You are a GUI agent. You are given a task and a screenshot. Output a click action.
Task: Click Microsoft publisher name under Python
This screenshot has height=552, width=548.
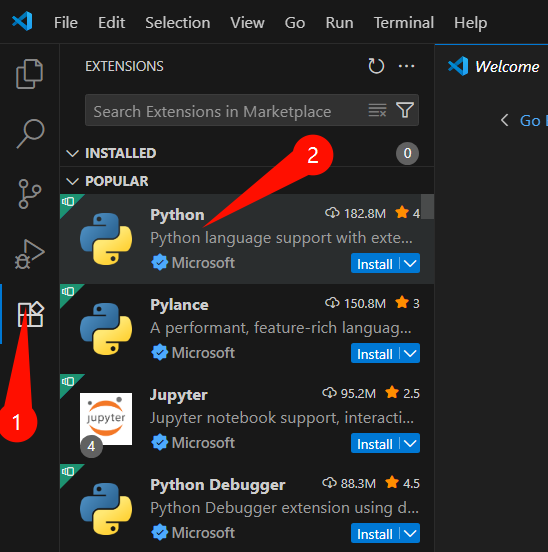pos(203,263)
